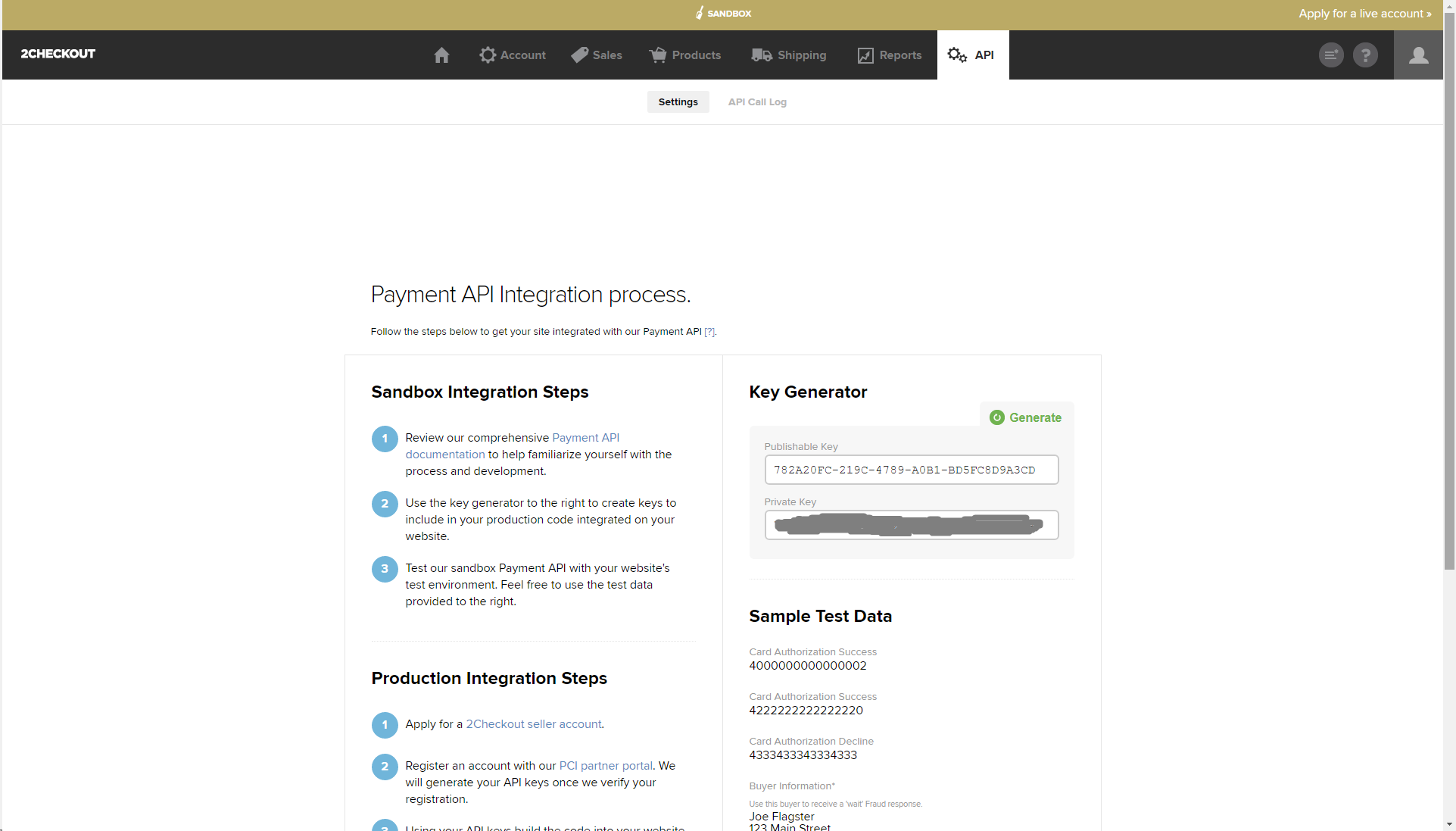Click the Reports chart icon
The width and height of the screenshot is (1456, 831).
point(865,55)
